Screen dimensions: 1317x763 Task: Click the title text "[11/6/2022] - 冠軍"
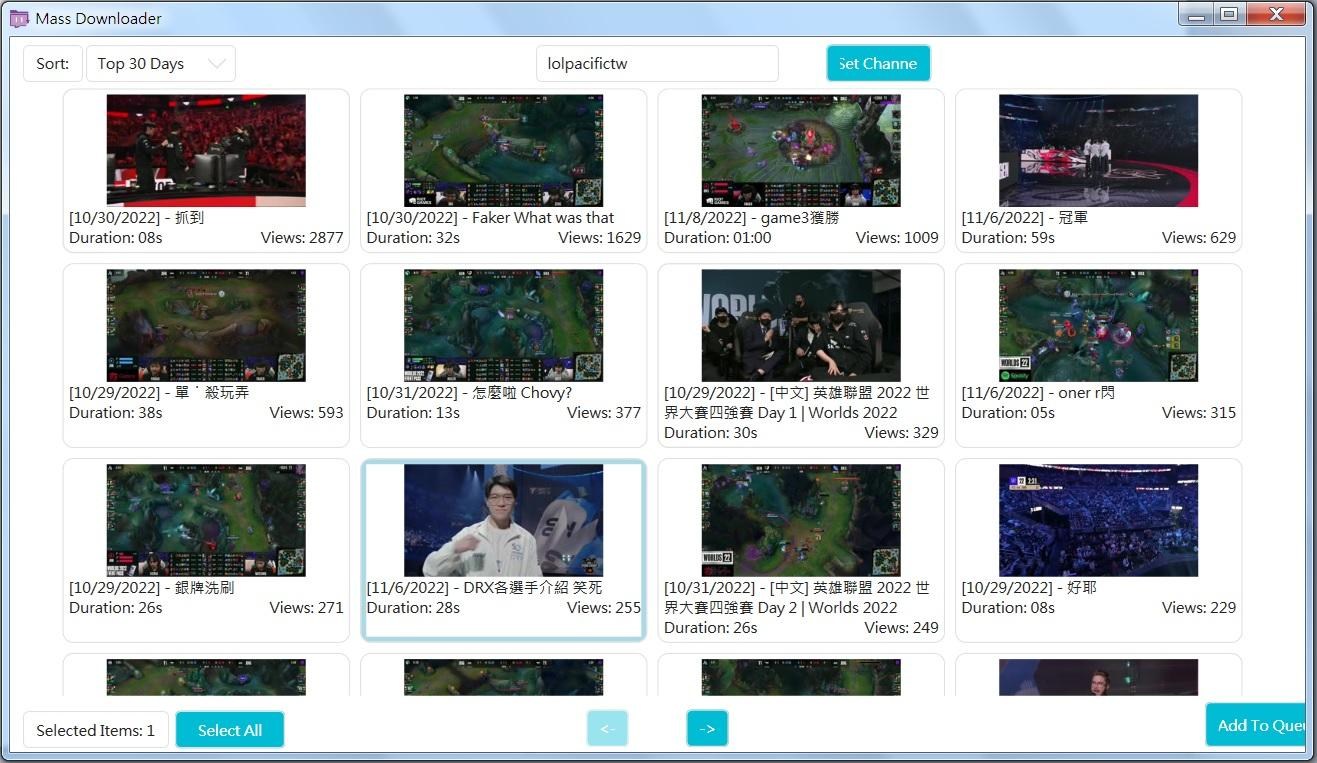tap(1025, 218)
